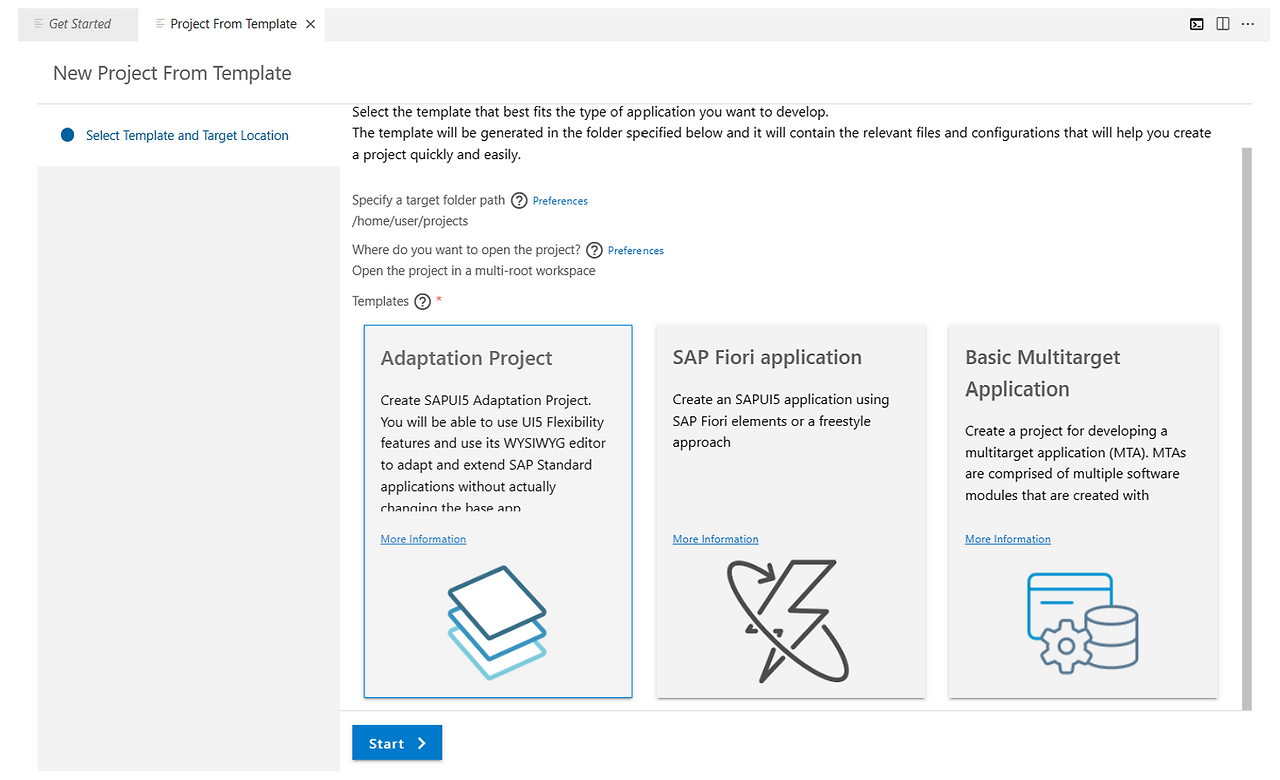Open Preferences link for project open location

[x=635, y=251]
